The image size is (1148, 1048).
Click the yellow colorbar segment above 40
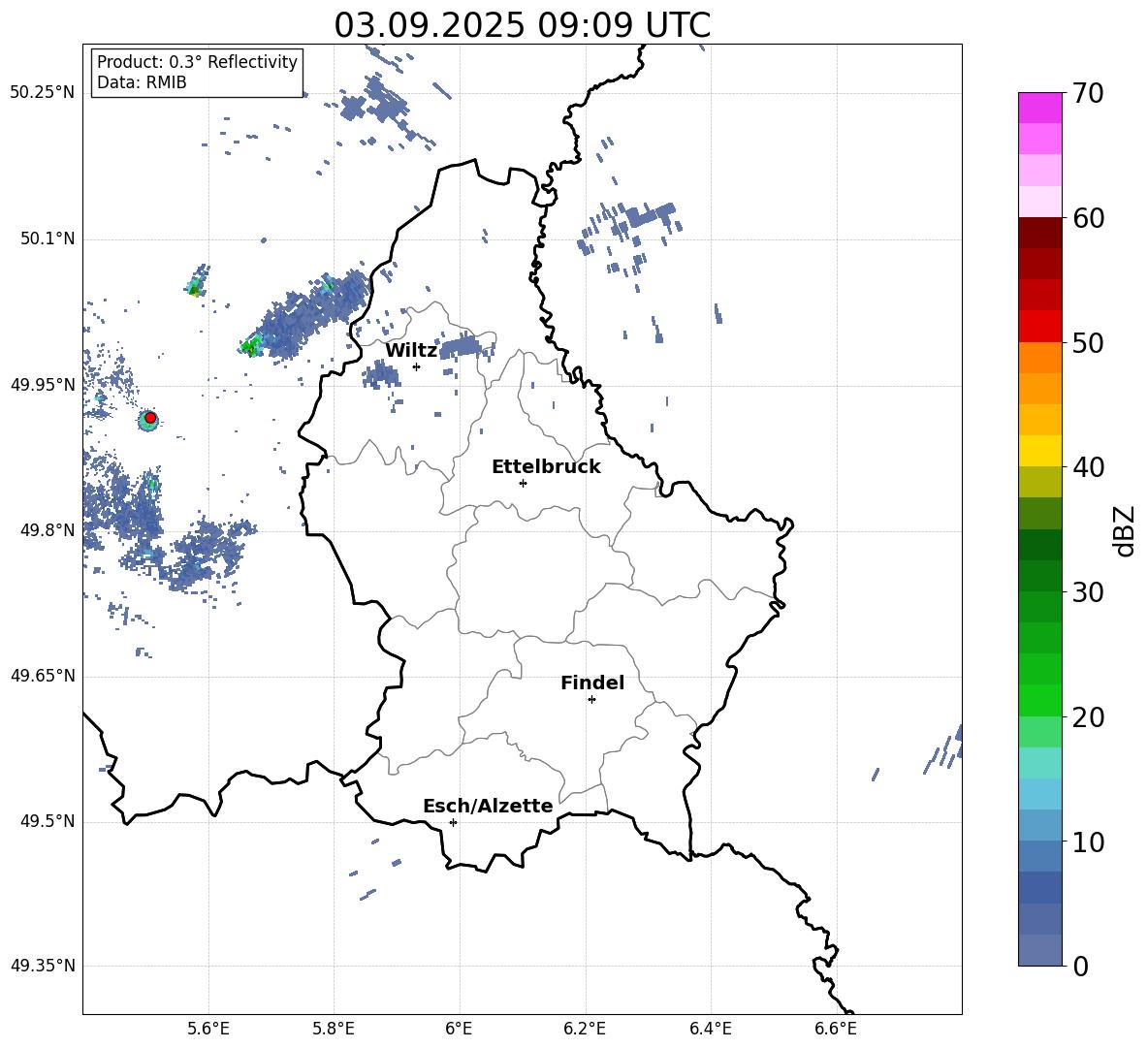1039,451
